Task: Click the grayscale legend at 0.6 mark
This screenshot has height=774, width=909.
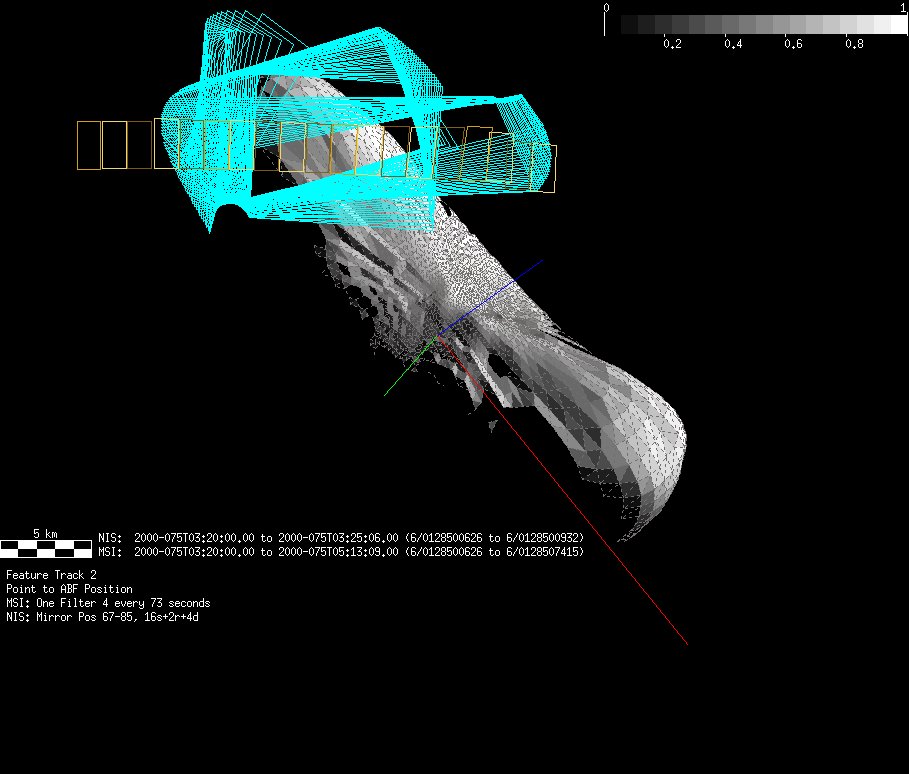Action: (x=793, y=43)
